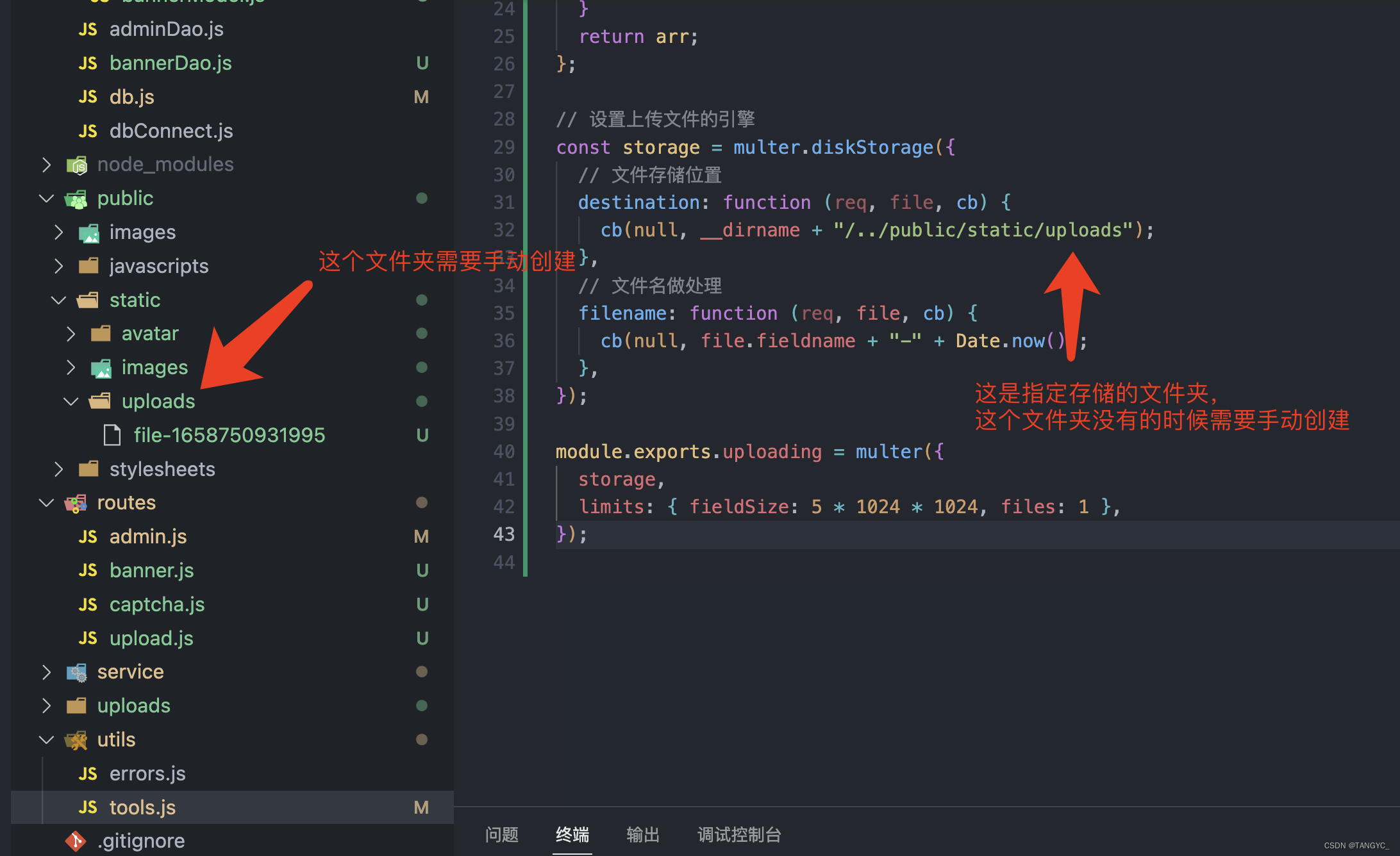The image size is (1400, 856).
Task: Select tools.js in the utils folder
Action: click(142, 807)
